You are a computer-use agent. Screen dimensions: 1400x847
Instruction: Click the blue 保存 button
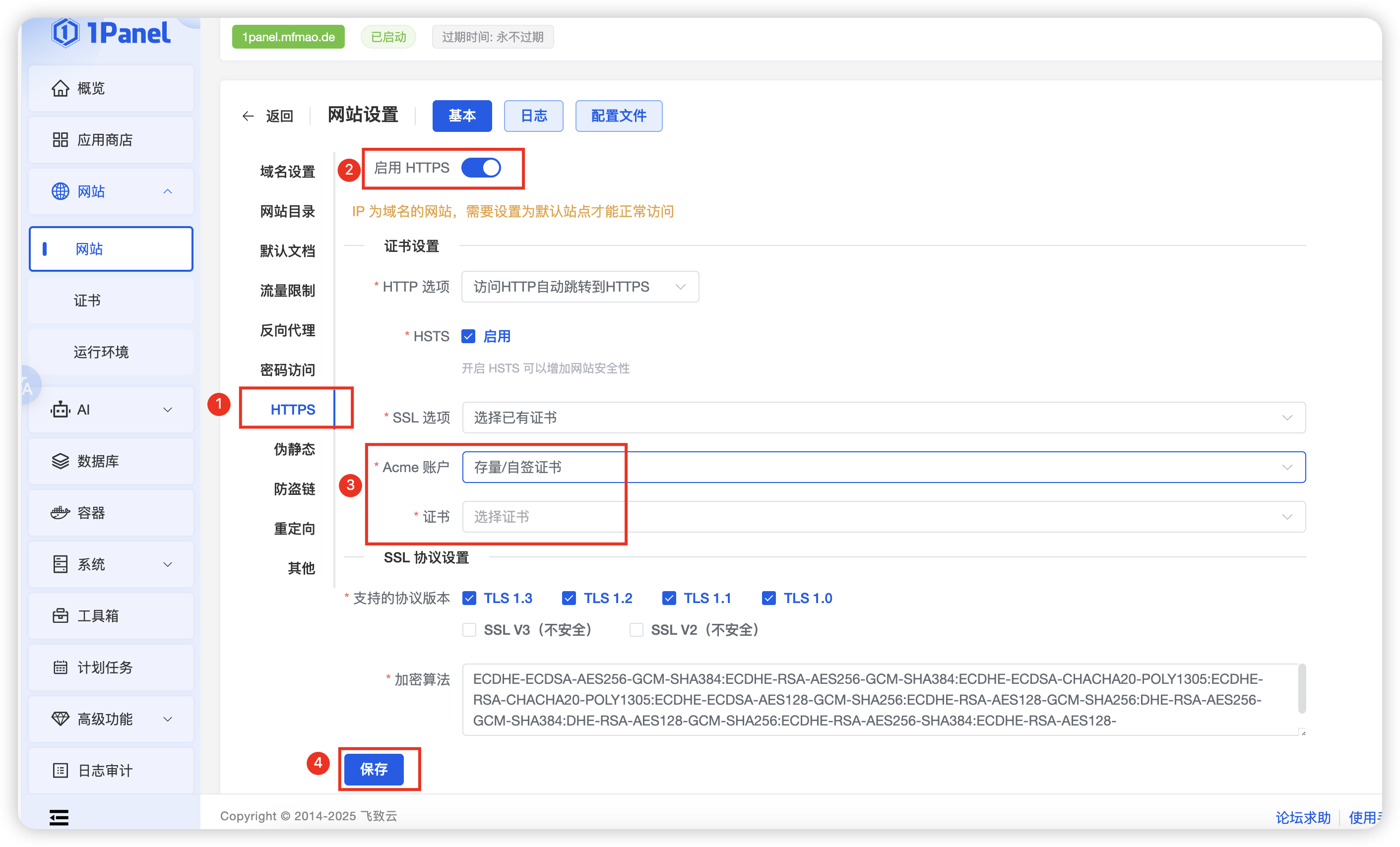coord(374,769)
